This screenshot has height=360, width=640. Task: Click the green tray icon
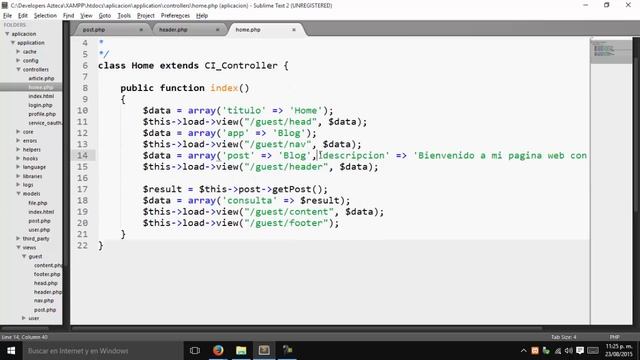pyautogui.click(x=546, y=351)
